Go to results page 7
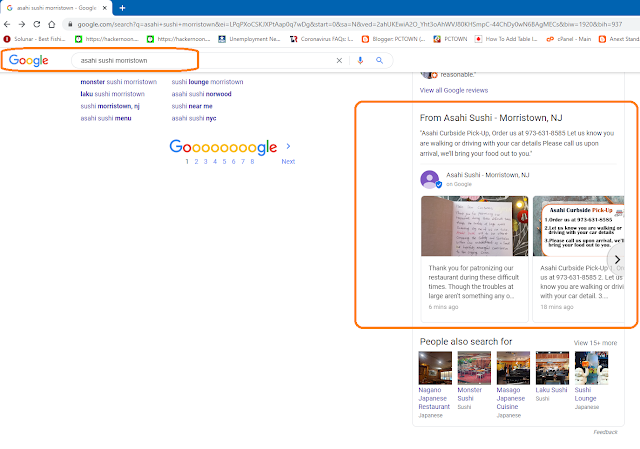This screenshot has width=640, height=449. [x=243, y=162]
